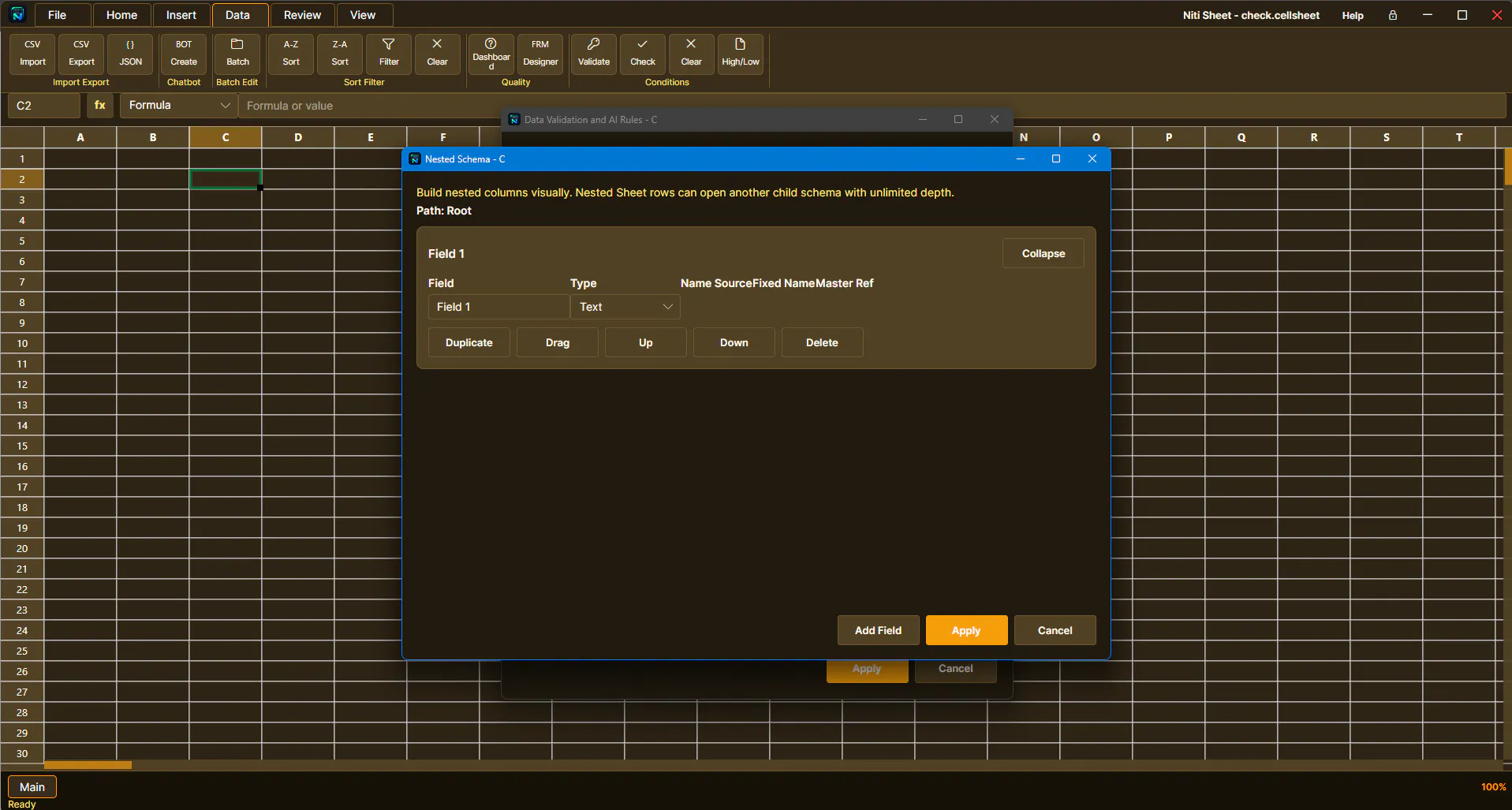Click the Path: Root label
This screenshot has height=810, width=1512.
click(x=444, y=211)
